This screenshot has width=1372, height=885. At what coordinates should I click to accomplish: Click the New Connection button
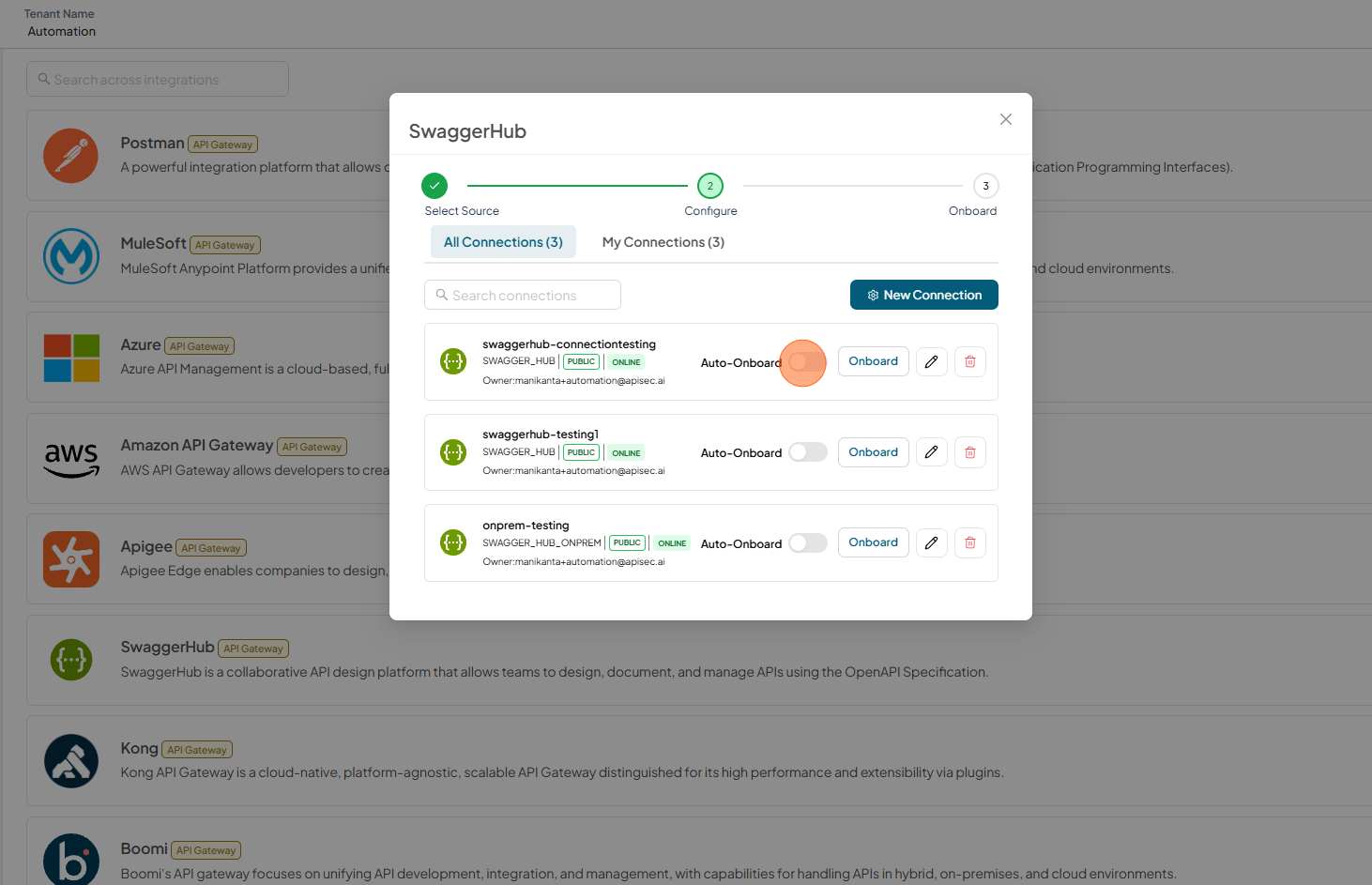coord(923,295)
